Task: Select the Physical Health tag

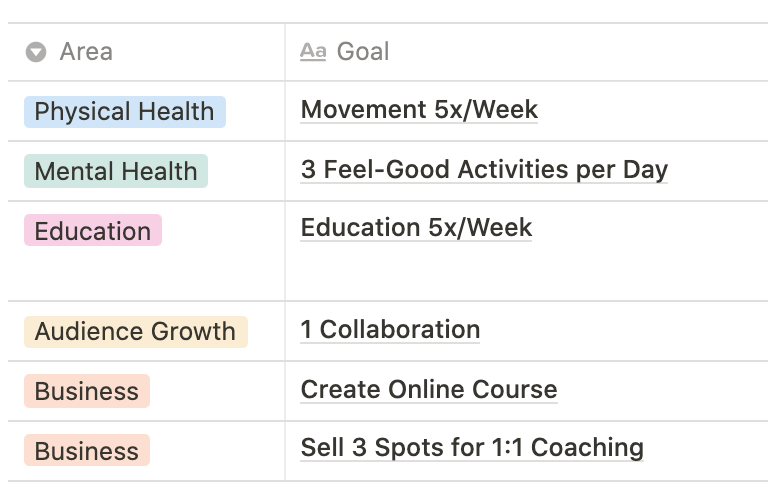Action: click(x=125, y=112)
